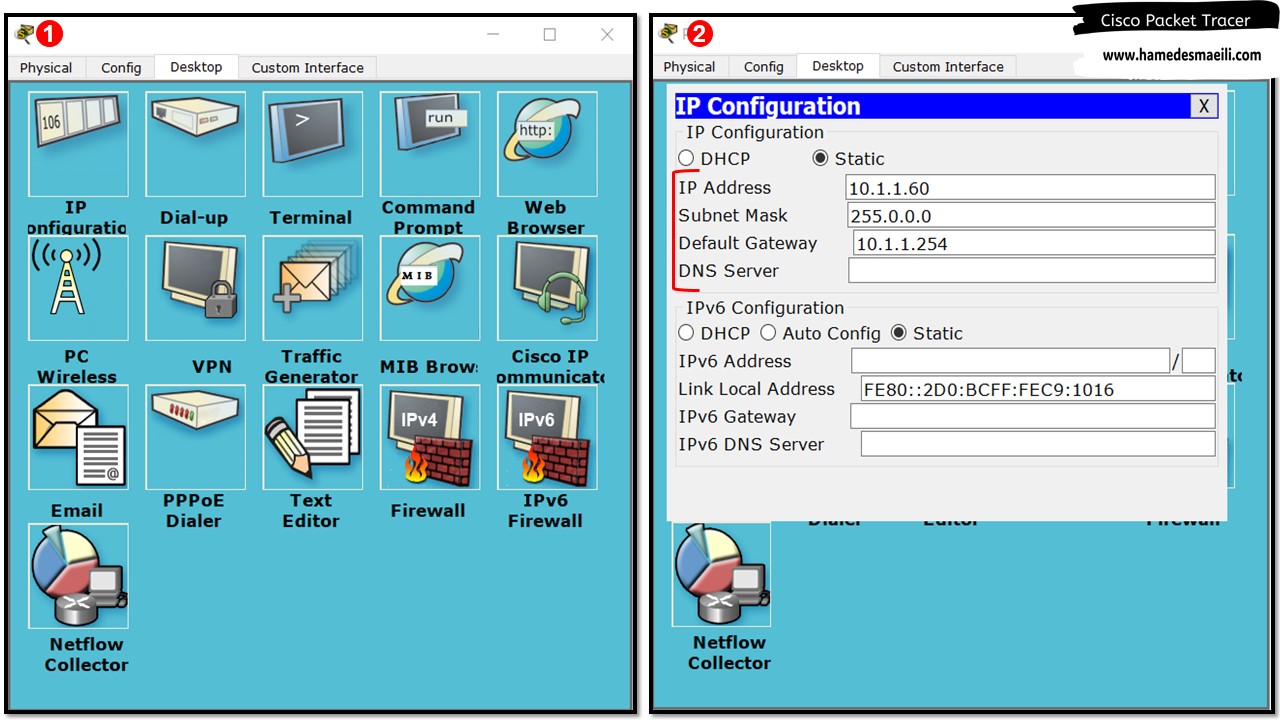
Task: Open the IPv6 Firewall icon
Action: coord(547,437)
